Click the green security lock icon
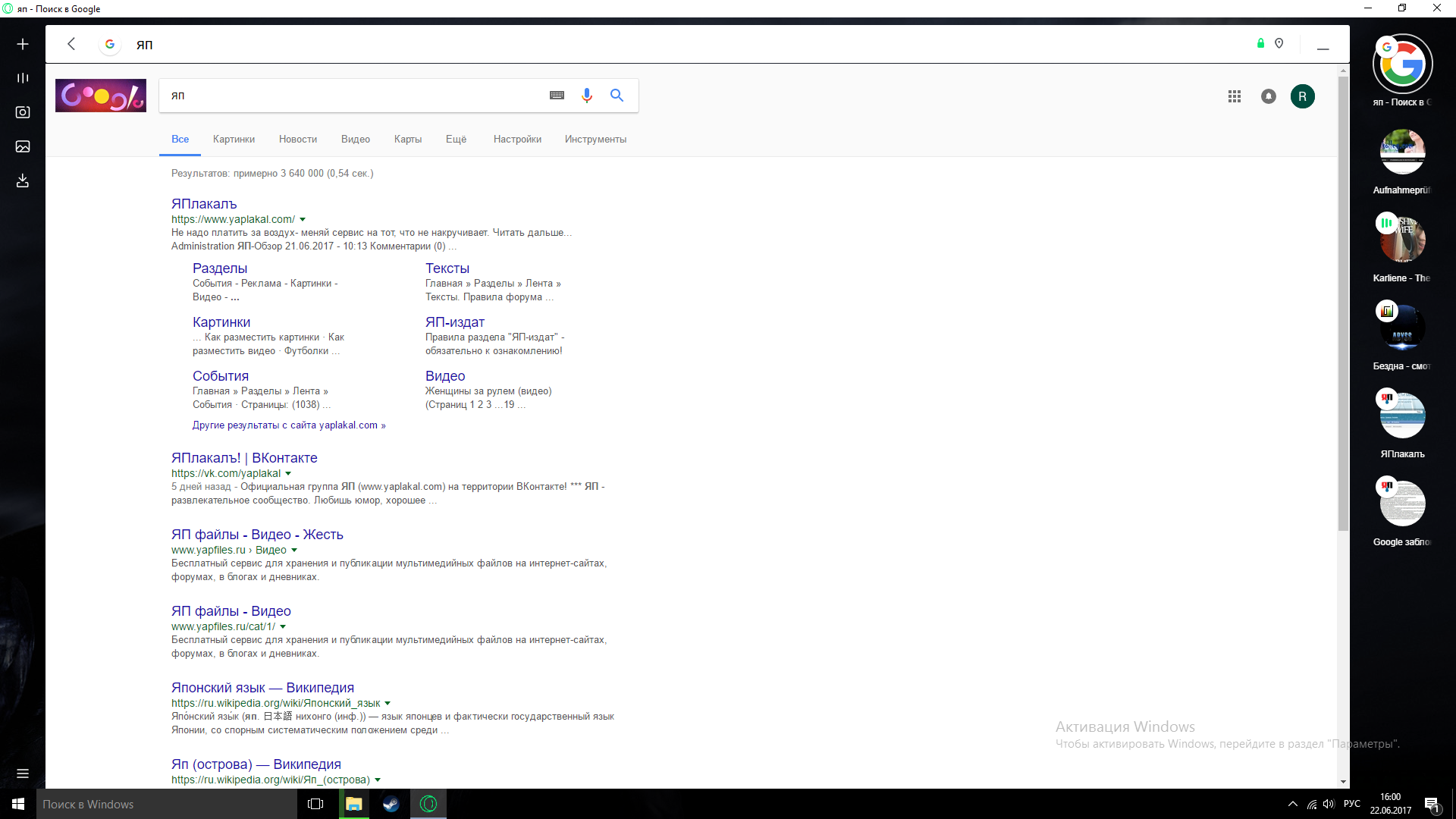 [x=1260, y=43]
